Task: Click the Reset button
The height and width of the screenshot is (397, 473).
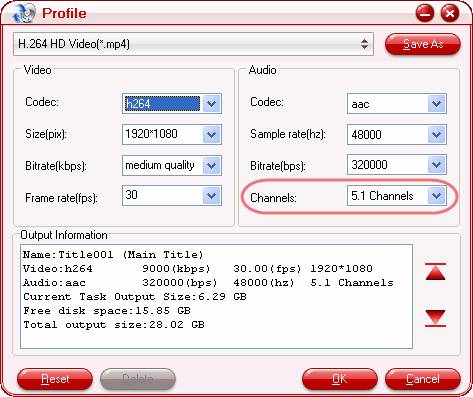Action: coord(55,379)
